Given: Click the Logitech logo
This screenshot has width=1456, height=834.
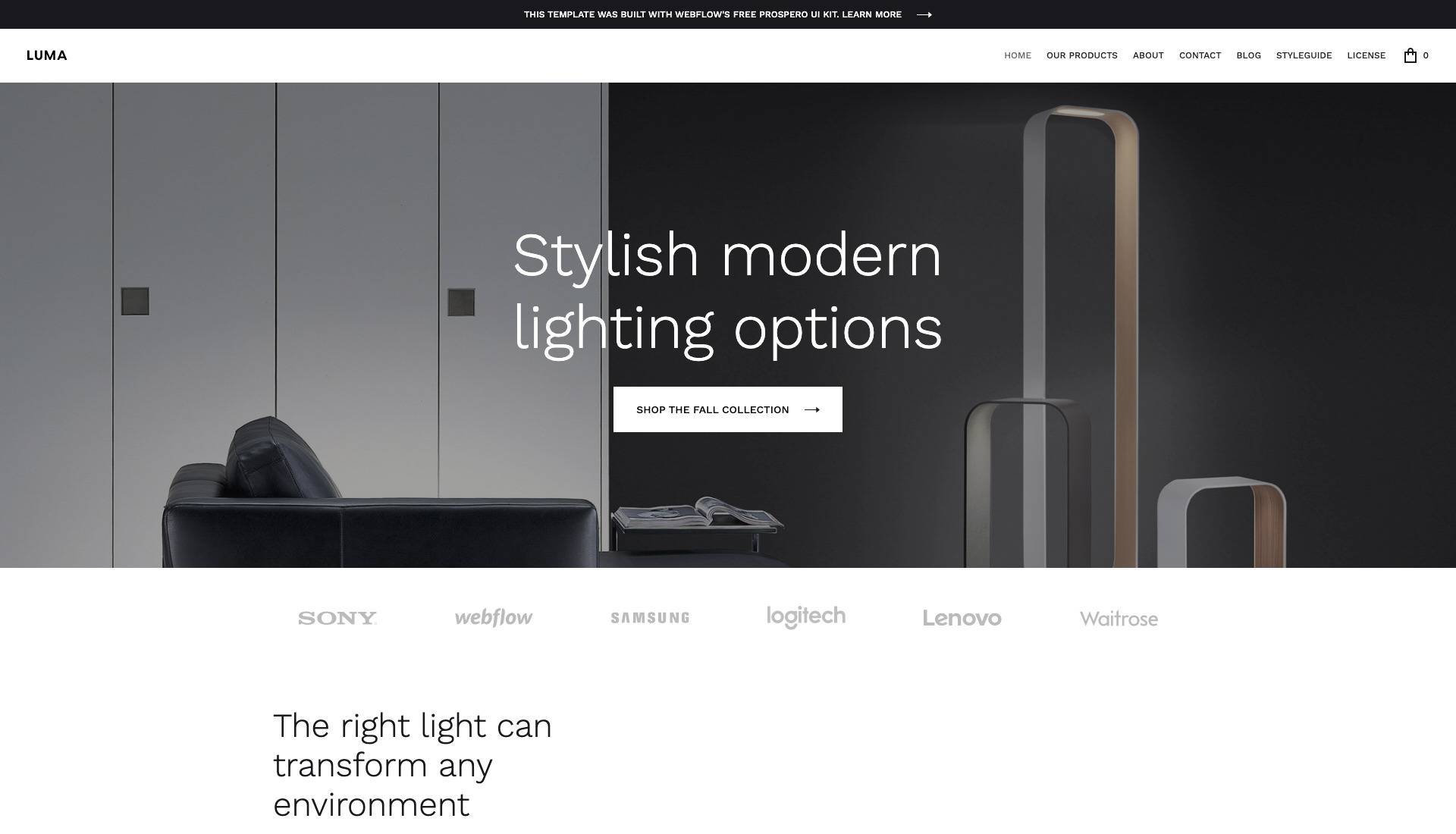Looking at the screenshot, I should (x=806, y=617).
